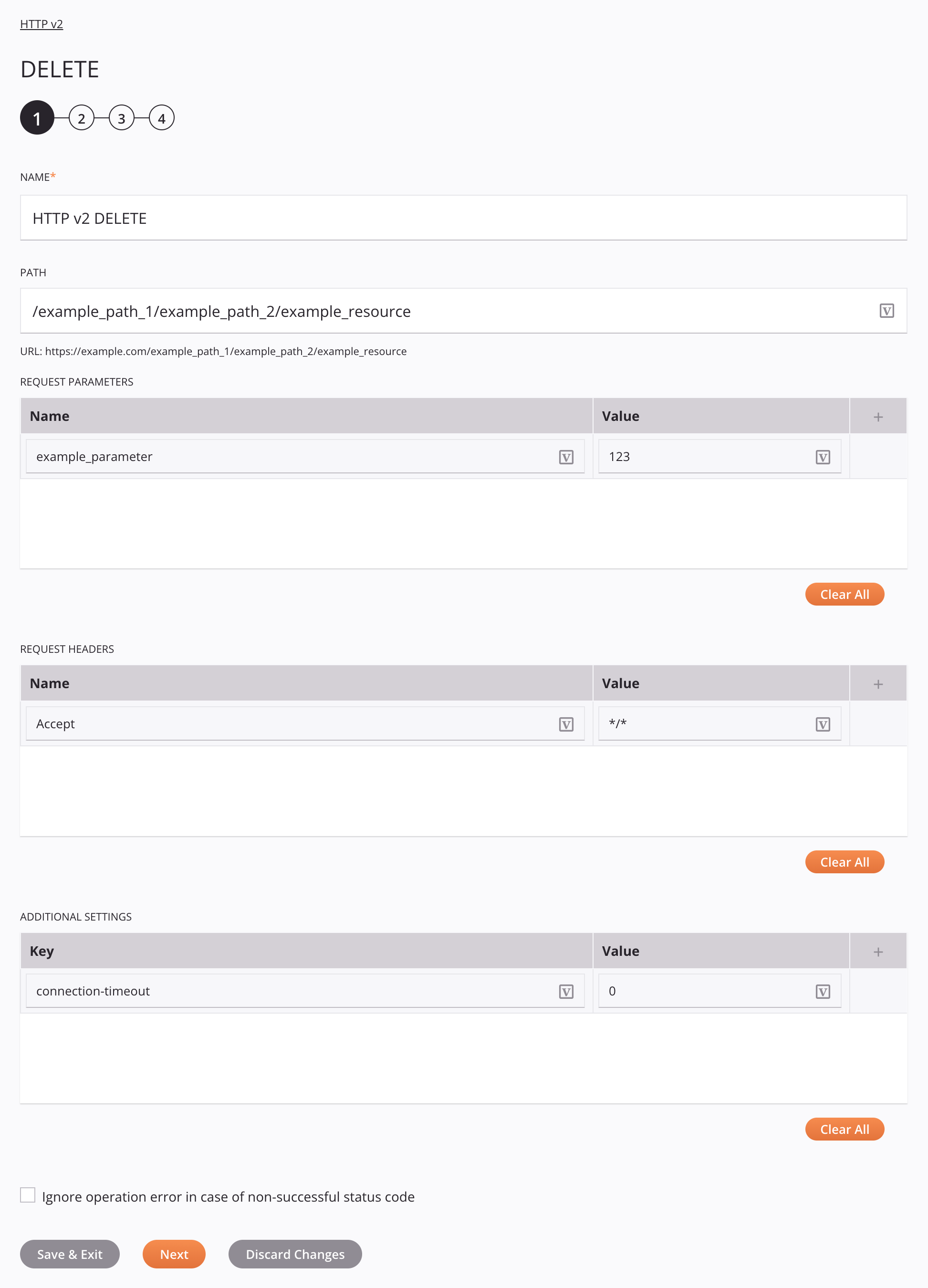Click the PATH input field
The image size is (928, 1288).
point(463,310)
